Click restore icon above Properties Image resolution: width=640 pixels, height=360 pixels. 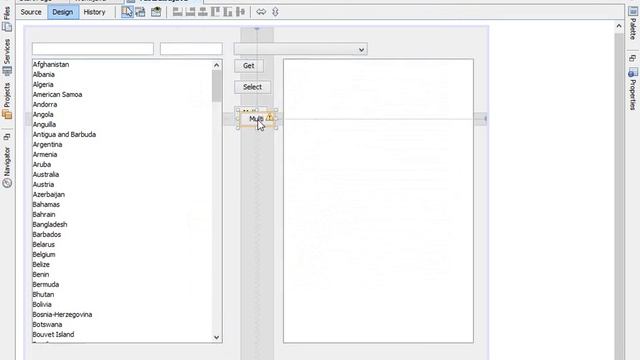[x=633, y=58]
